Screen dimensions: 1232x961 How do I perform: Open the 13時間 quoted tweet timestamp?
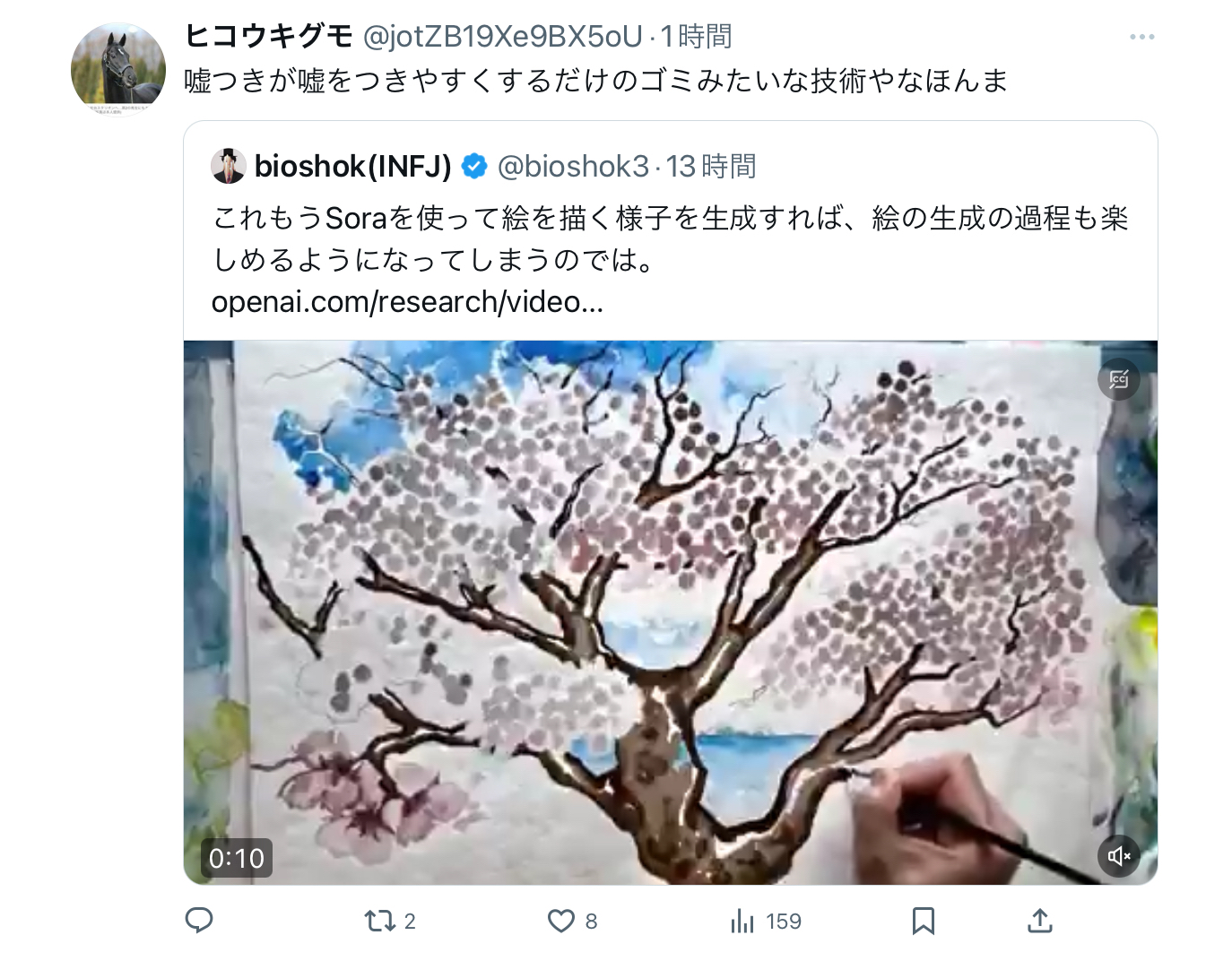[711, 166]
